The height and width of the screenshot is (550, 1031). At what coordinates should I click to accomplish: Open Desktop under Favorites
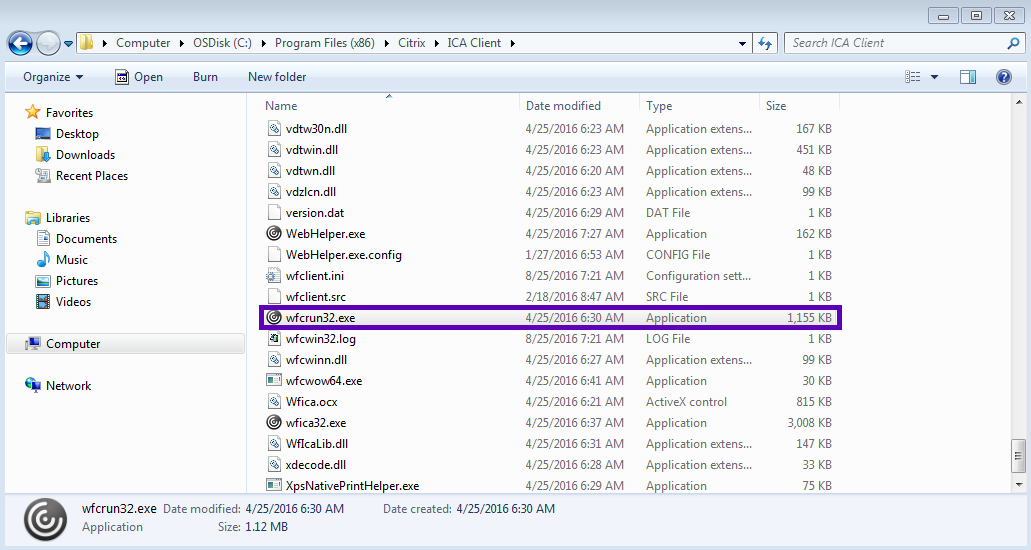(x=67, y=134)
